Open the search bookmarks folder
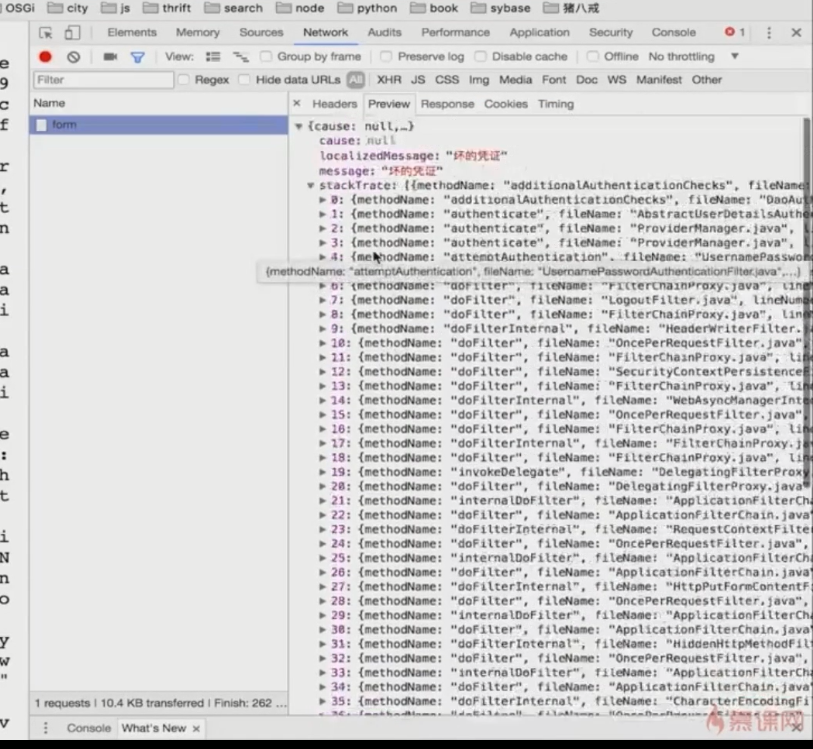Image resolution: width=813 pixels, height=749 pixels. 233,8
